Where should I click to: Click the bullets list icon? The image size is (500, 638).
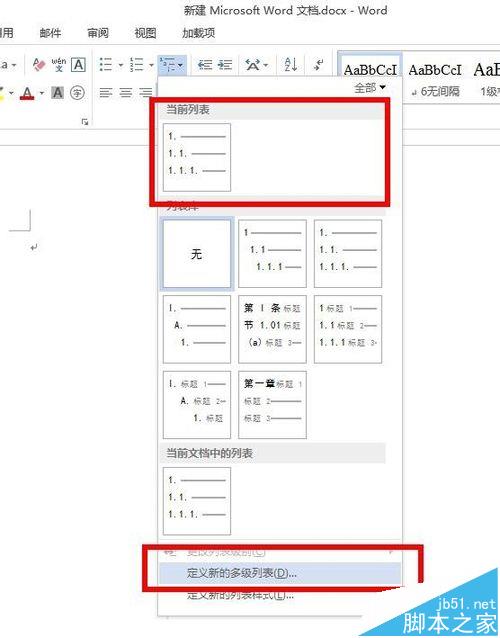(105, 64)
